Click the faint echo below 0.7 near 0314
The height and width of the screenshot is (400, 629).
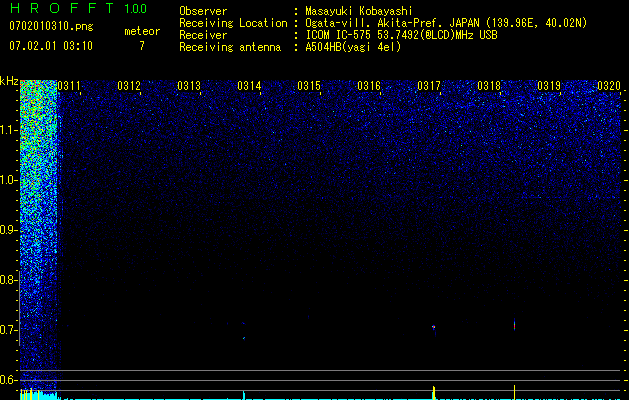coord(243,338)
